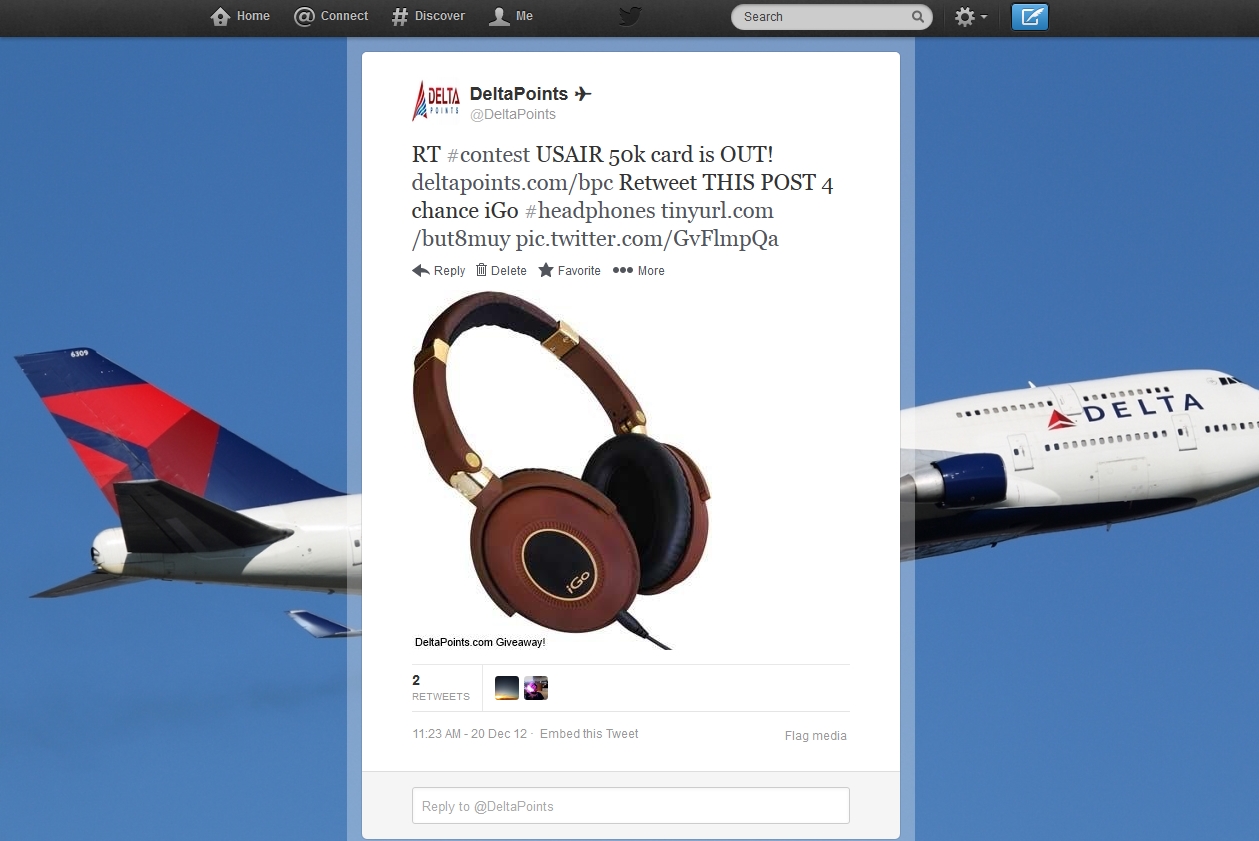Viewport: 1259px width, 841px height.
Task: Delete this tweet via trash icon
Action: pyautogui.click(x=501, y=271)
